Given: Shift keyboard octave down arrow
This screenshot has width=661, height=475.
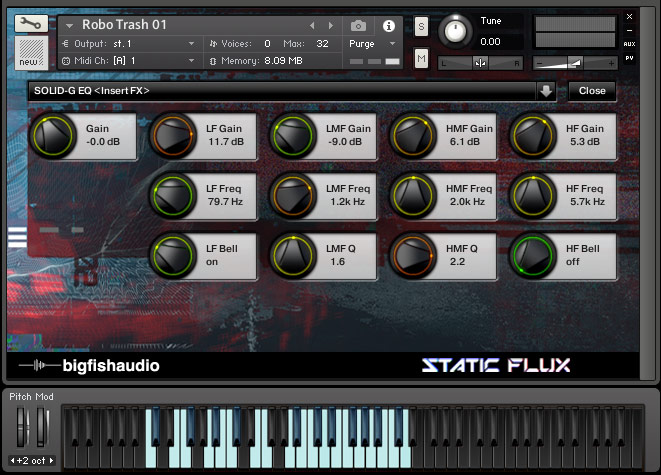Looking at the screenshot, I should click(12, 460).
